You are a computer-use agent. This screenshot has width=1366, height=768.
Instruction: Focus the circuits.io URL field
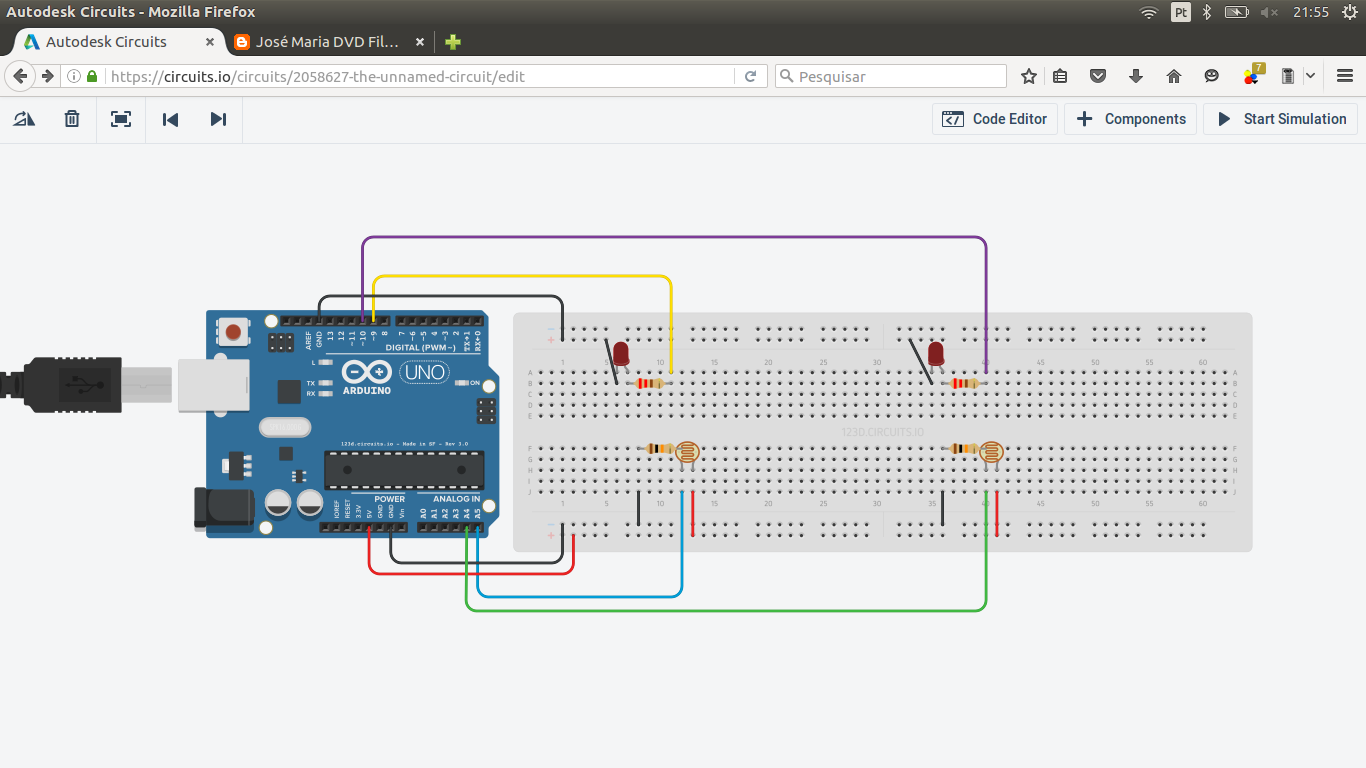click(418, 76)
